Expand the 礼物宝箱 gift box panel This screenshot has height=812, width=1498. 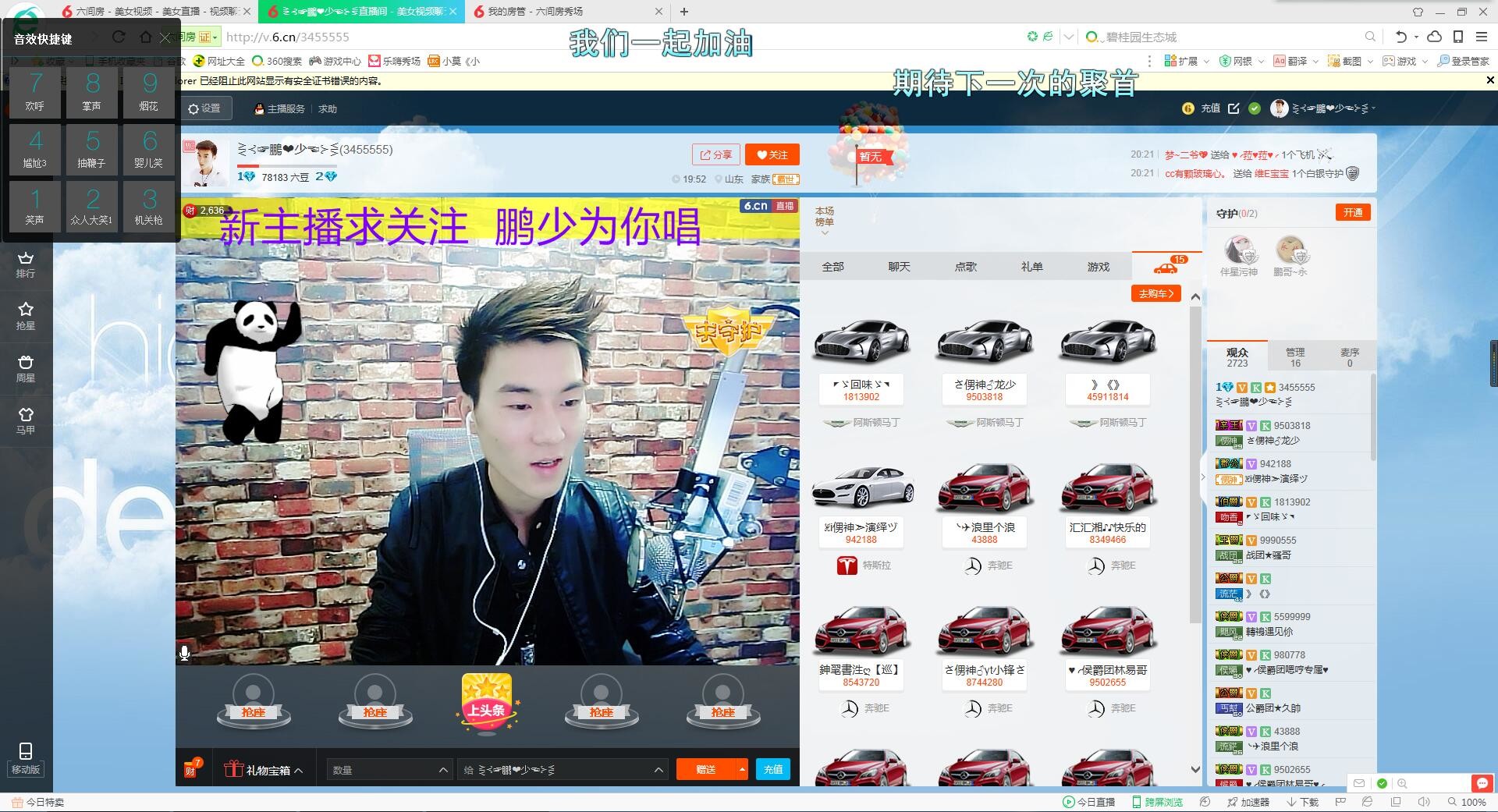(264, 770)
